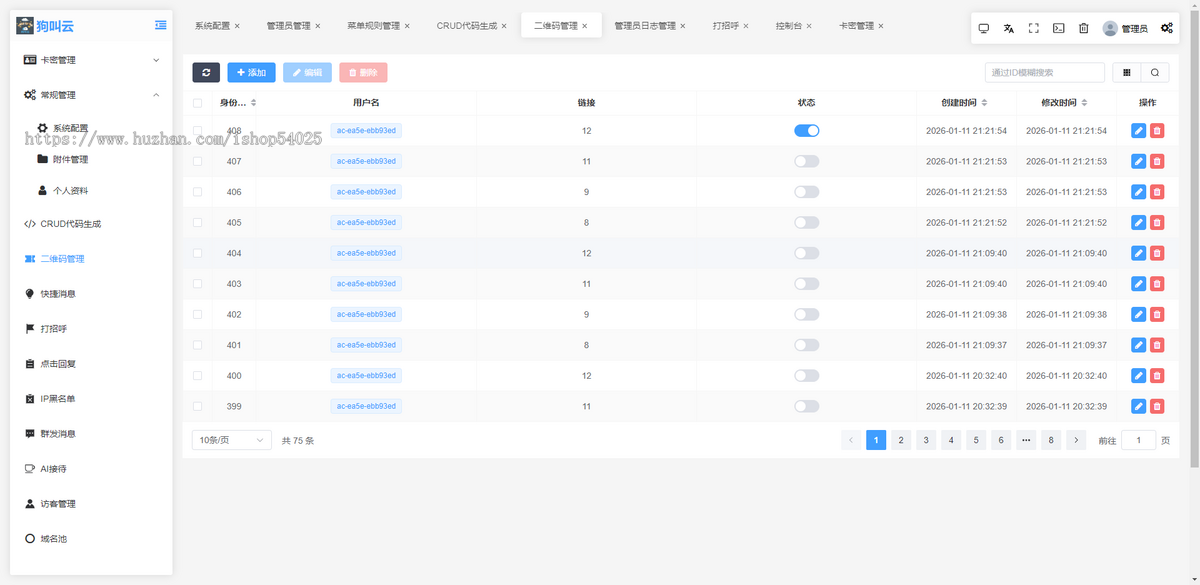Switch to the 管理员管理 tab
Screen dimensions: 1200x585
(x=288, y=26)
